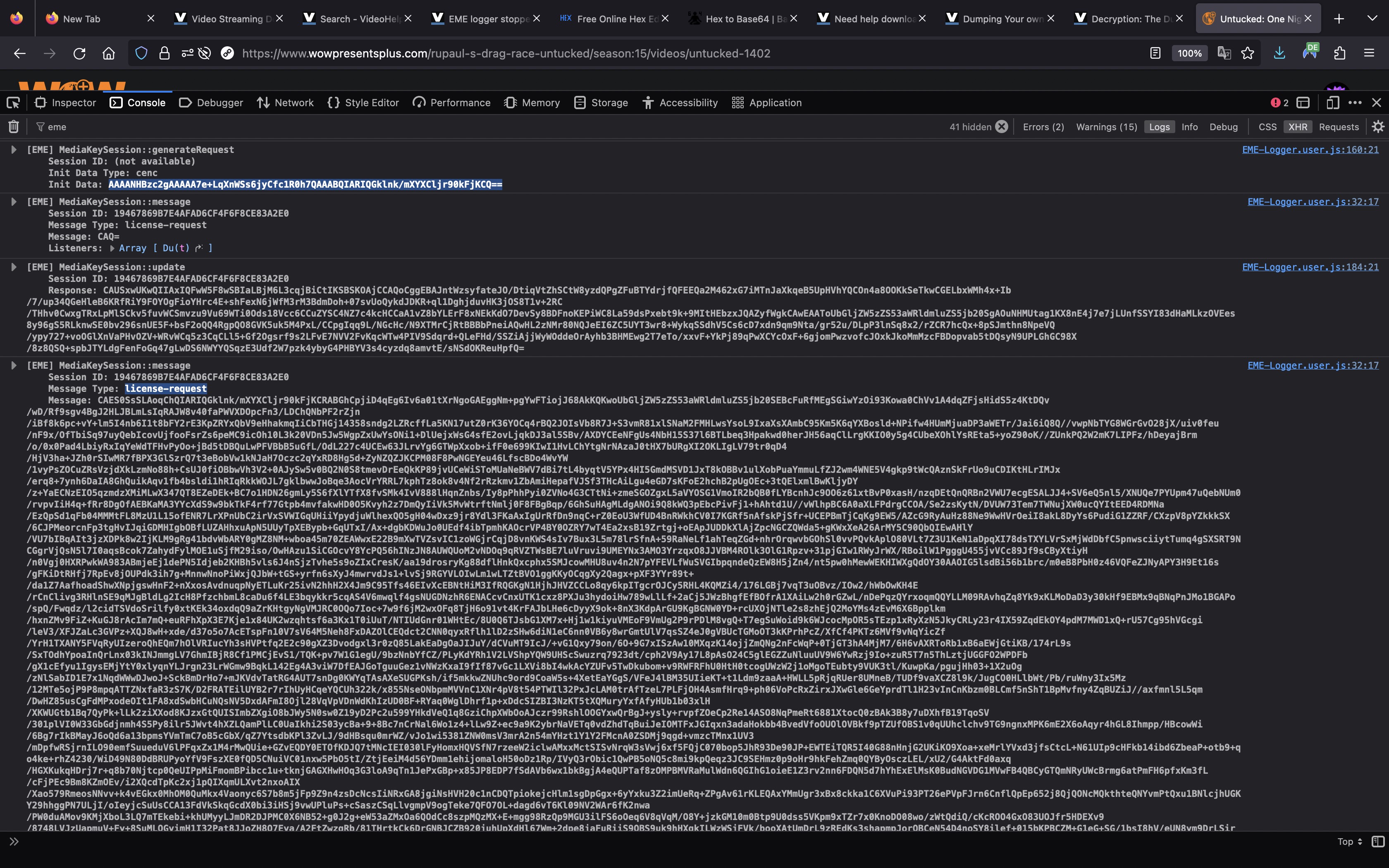Bookmark this page with star icon

pyautogui.click(x=1248, y=53)
